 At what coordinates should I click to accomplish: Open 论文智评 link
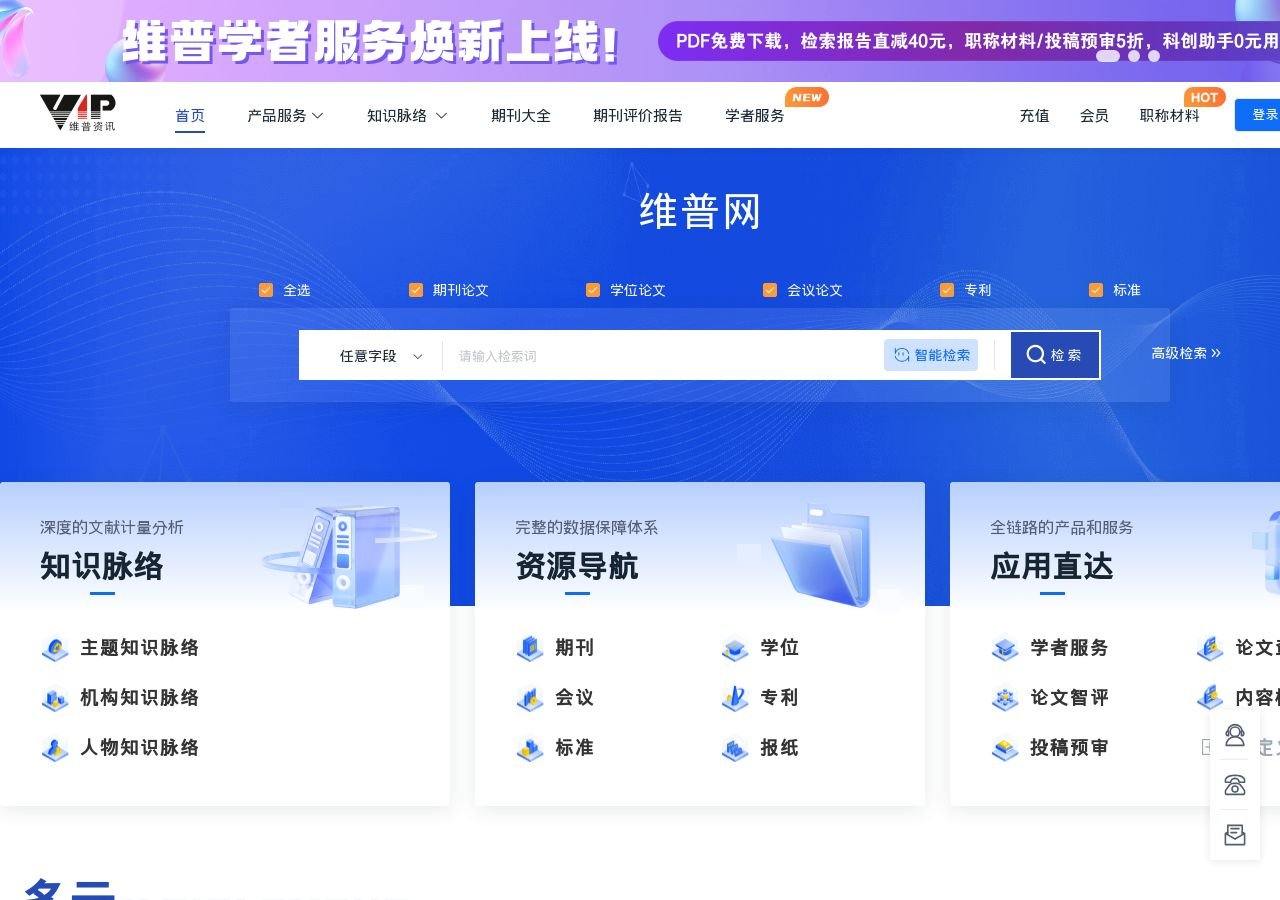(x=1070, y=698)
